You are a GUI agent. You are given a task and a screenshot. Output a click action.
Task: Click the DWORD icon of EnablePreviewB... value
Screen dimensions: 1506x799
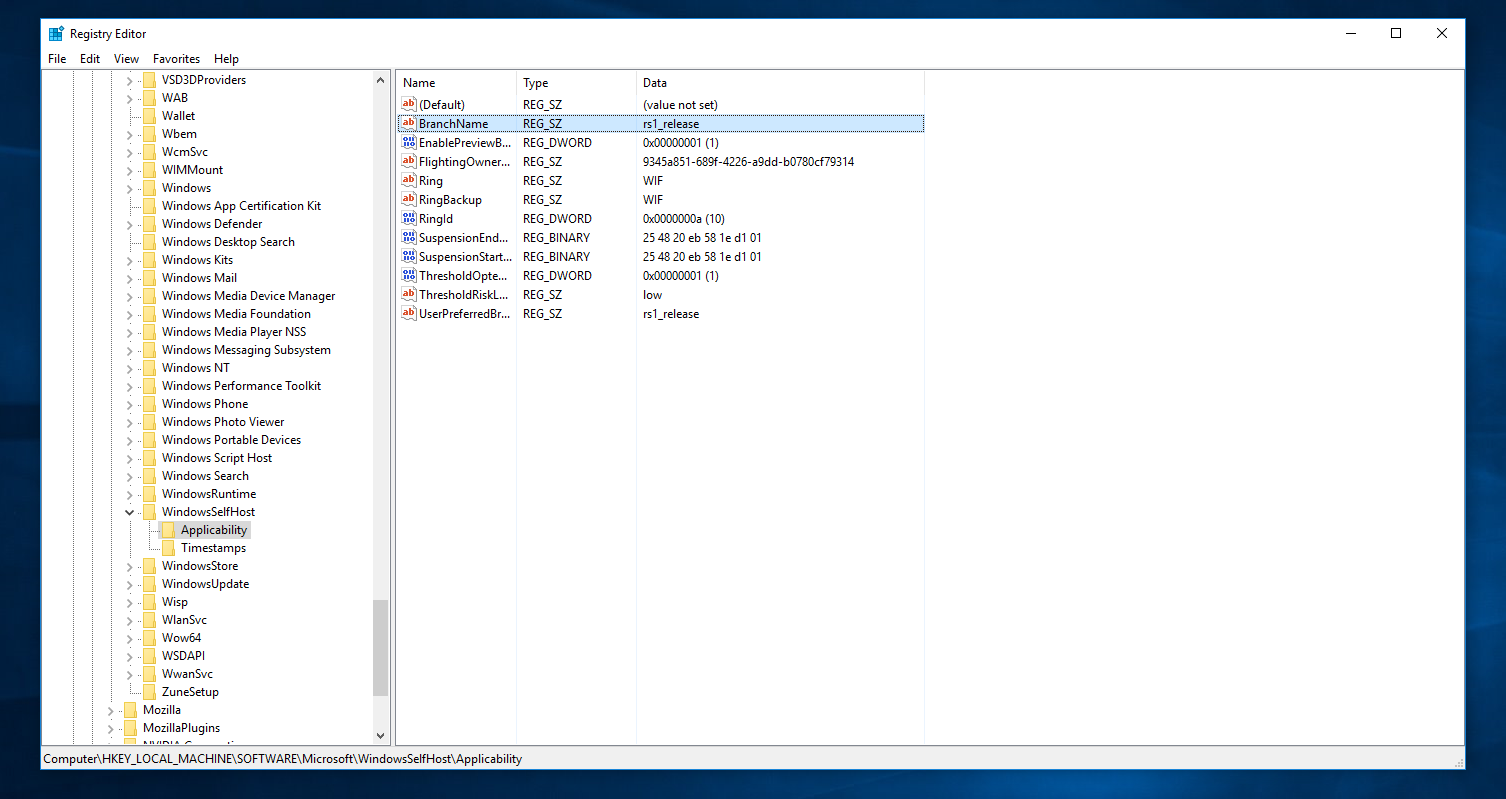tap(408, 143)
